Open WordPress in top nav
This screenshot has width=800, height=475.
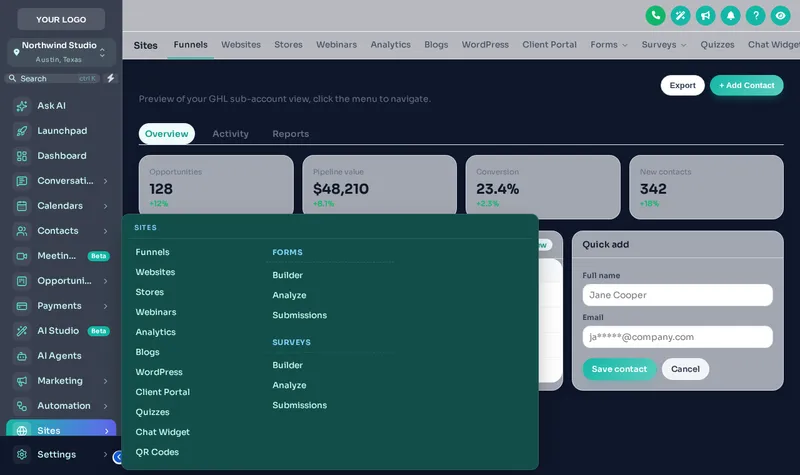coord(485,44)
